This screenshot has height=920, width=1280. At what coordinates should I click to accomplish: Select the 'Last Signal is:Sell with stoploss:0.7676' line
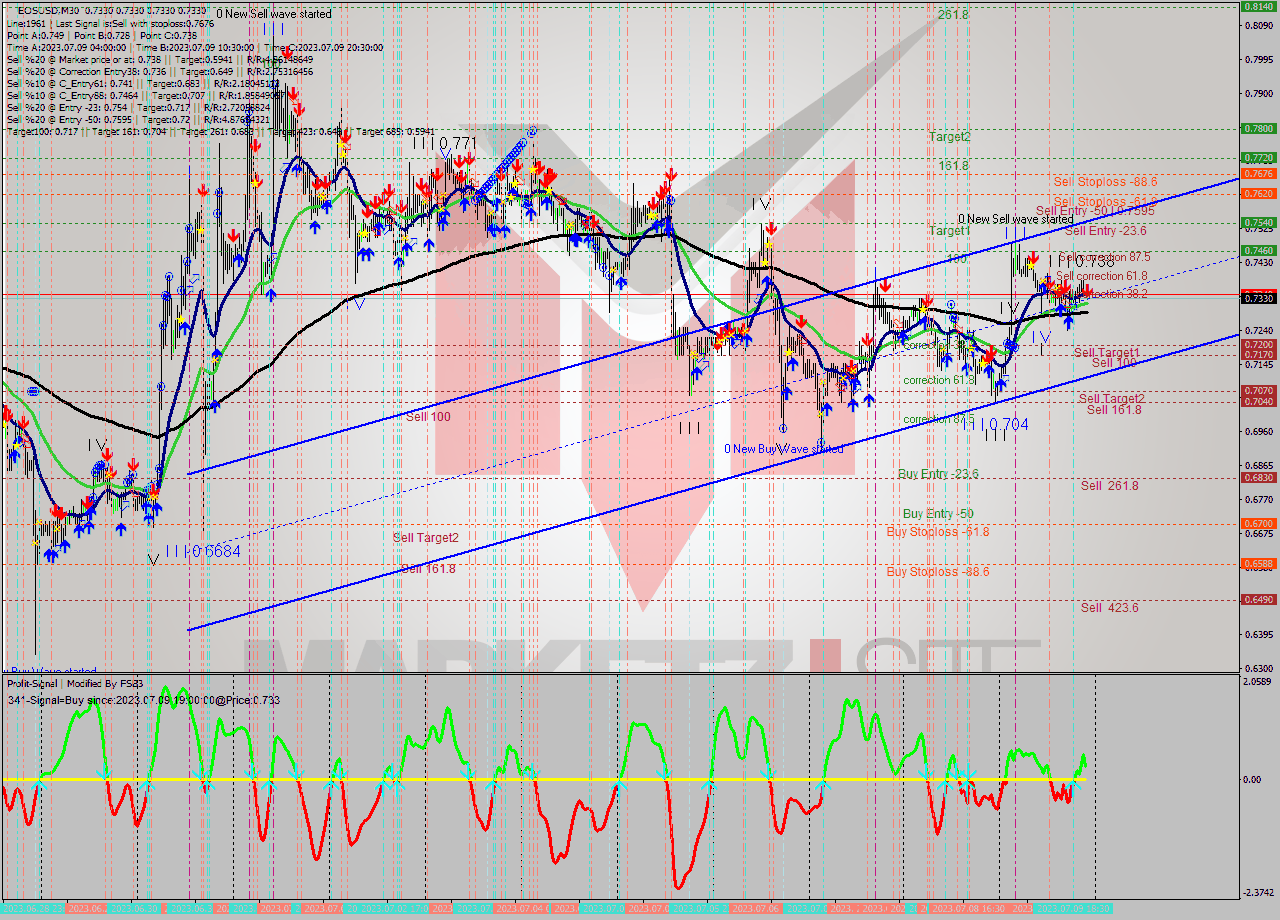point(133,23)
